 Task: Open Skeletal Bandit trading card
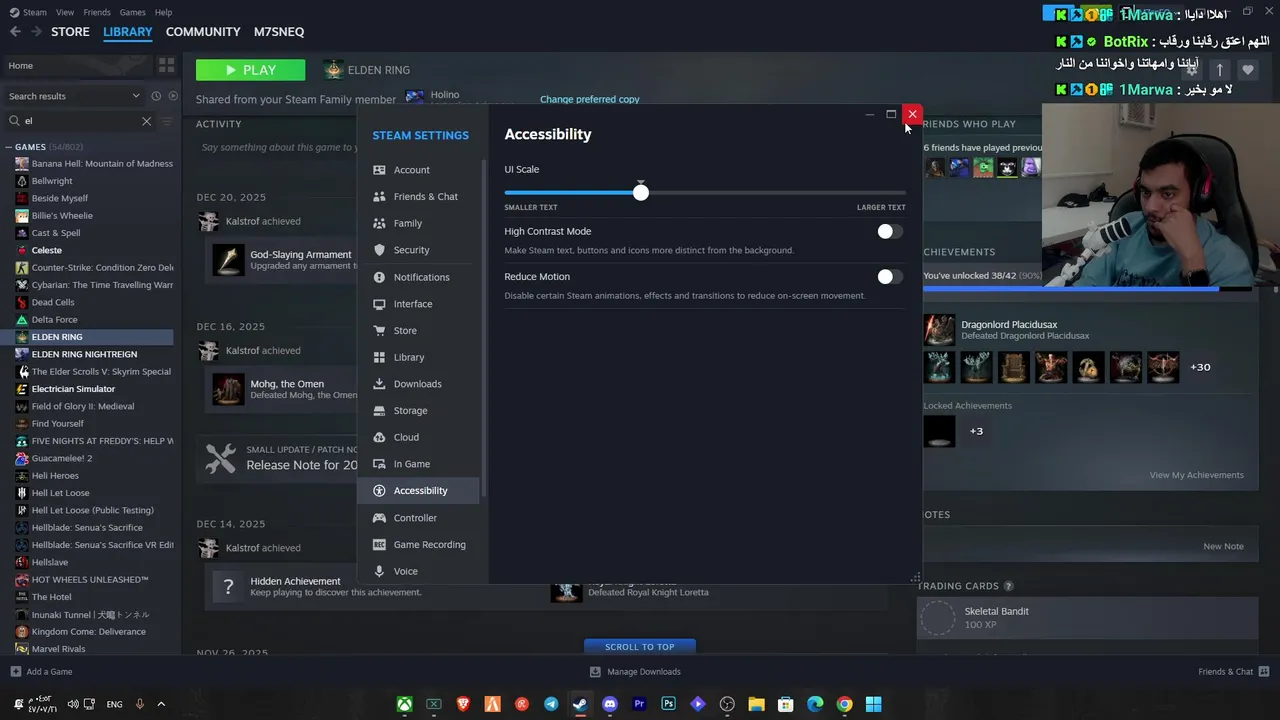(x=1087, y=618)
